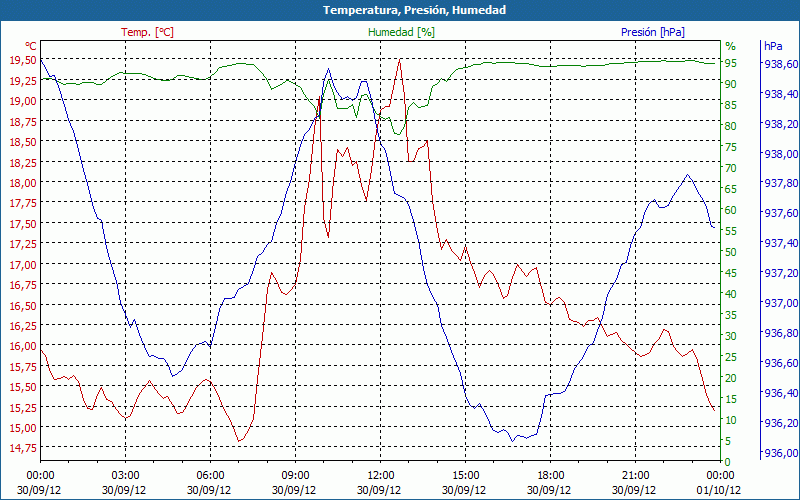Click humidity axis value "30"
Viewport: 800px width, 500px height.
click(x=731, y=336)
